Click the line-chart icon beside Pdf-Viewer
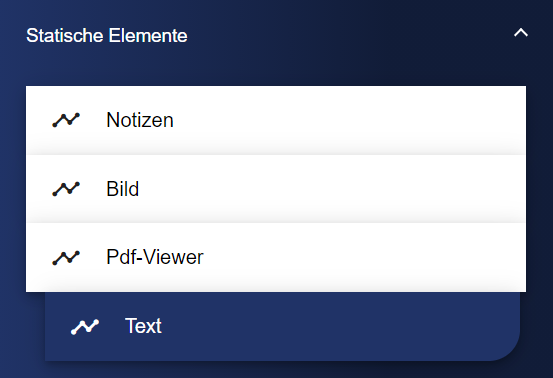 66,257
